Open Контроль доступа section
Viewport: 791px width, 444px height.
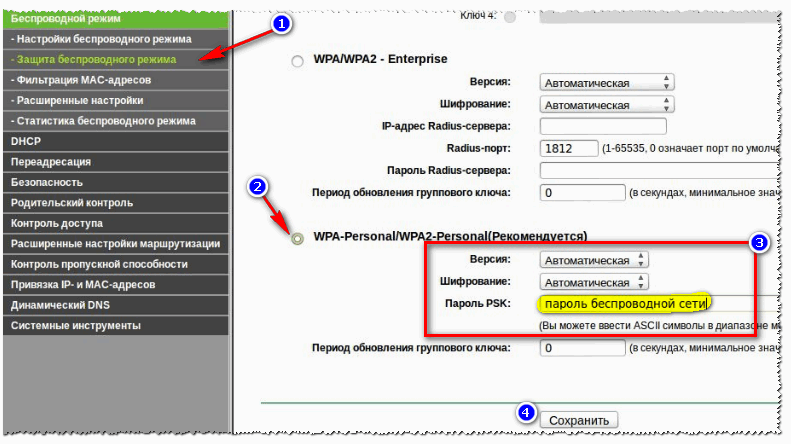pyautogui.click(x=116, y=223)
